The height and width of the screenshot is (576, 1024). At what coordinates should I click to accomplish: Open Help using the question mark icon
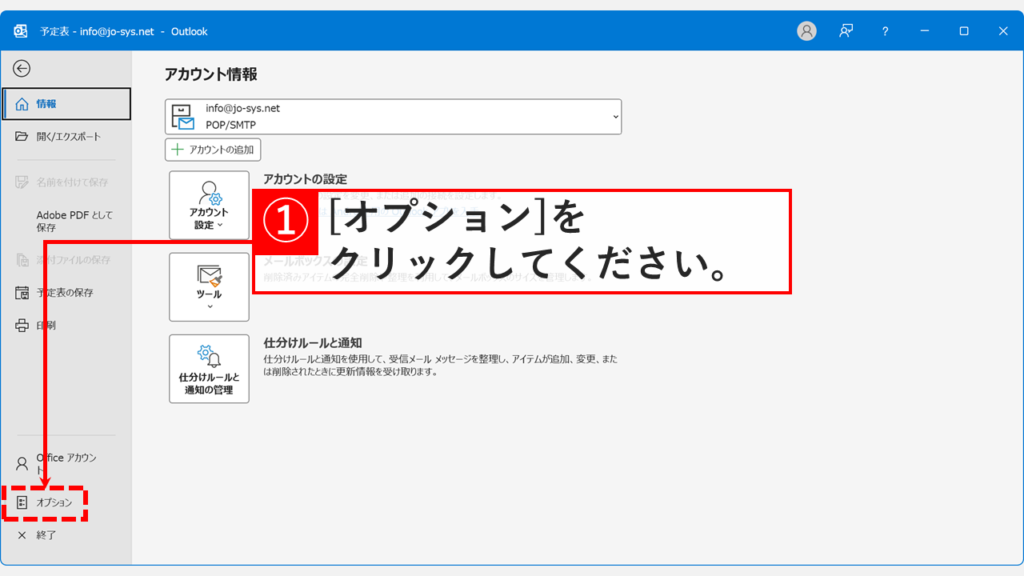(884, 31)
